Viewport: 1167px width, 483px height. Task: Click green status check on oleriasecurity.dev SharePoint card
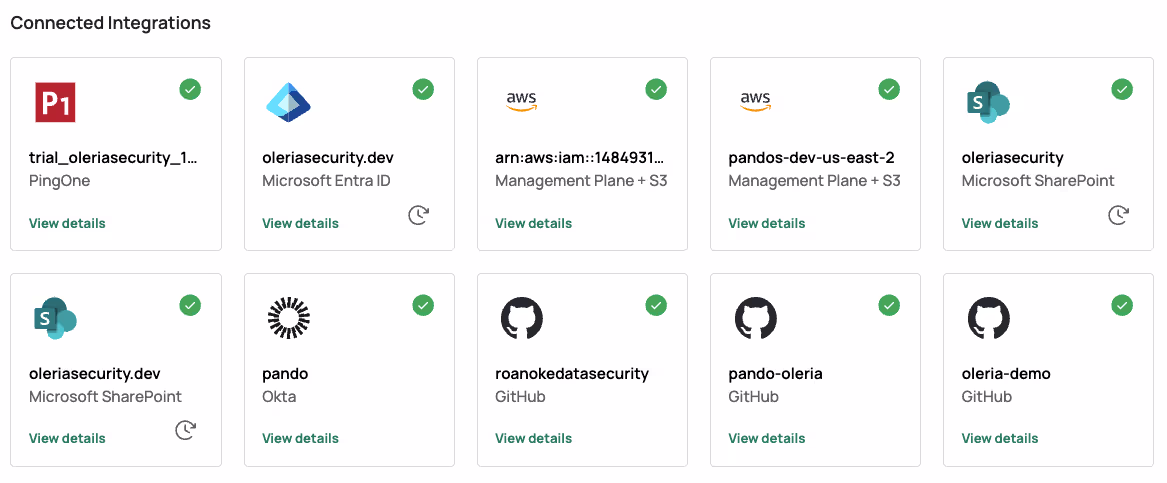click(x=190, y=305)
